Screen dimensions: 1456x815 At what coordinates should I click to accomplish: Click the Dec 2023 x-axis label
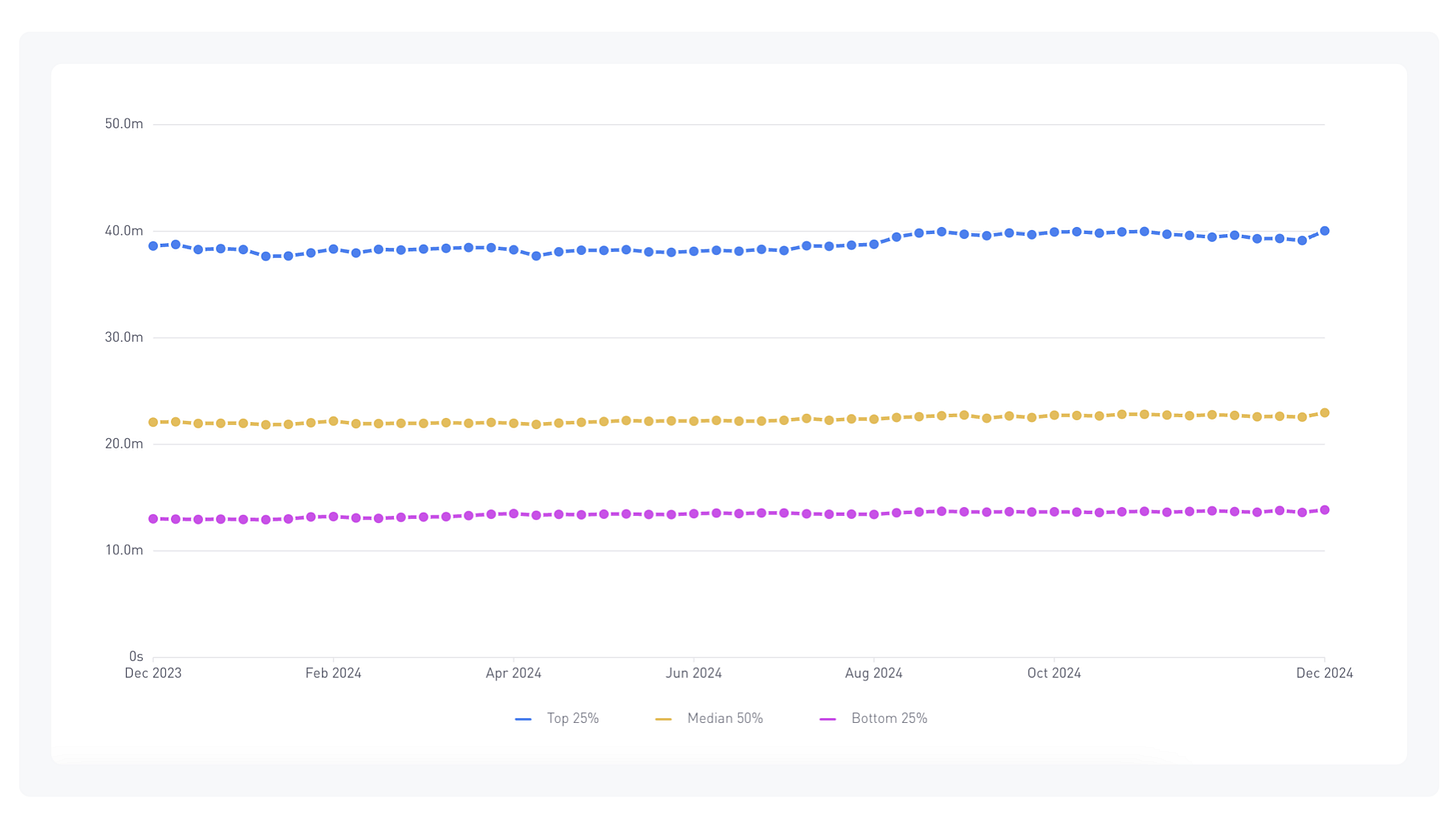point(153,674)
